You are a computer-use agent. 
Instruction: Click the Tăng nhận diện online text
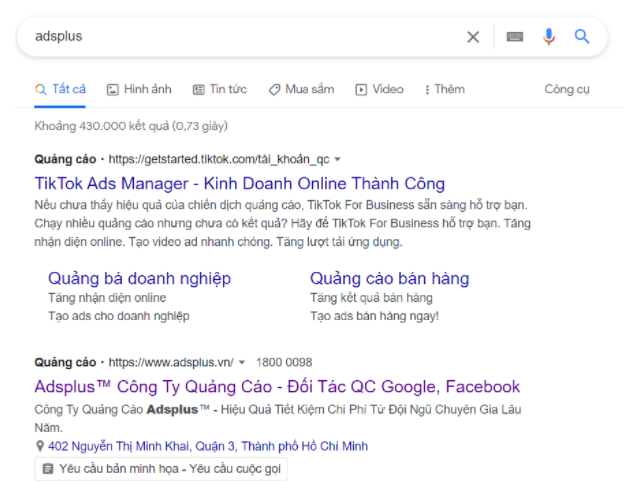pyautogui.click(x=107, y=298)
